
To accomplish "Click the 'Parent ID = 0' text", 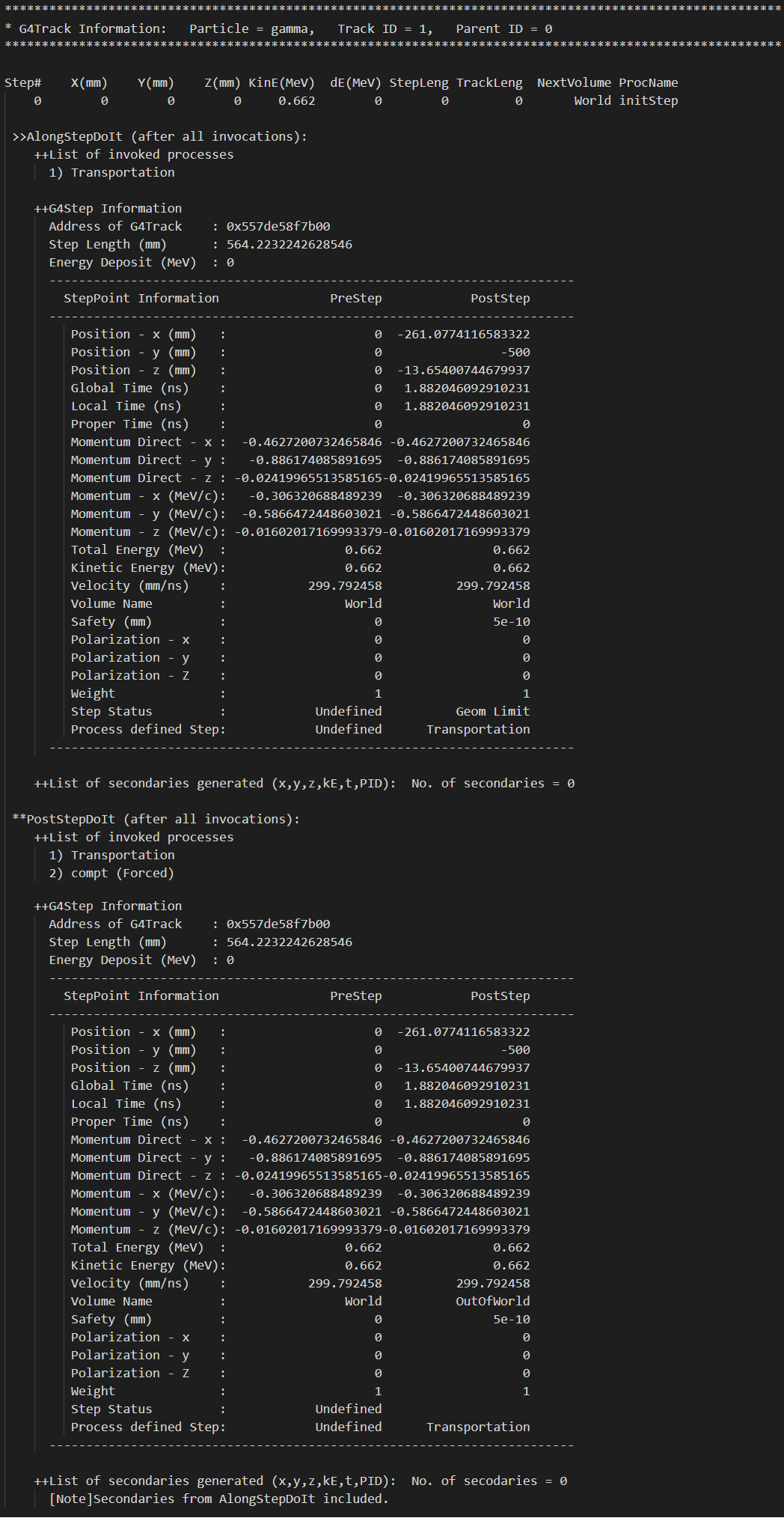I will [x=503, y=28].
